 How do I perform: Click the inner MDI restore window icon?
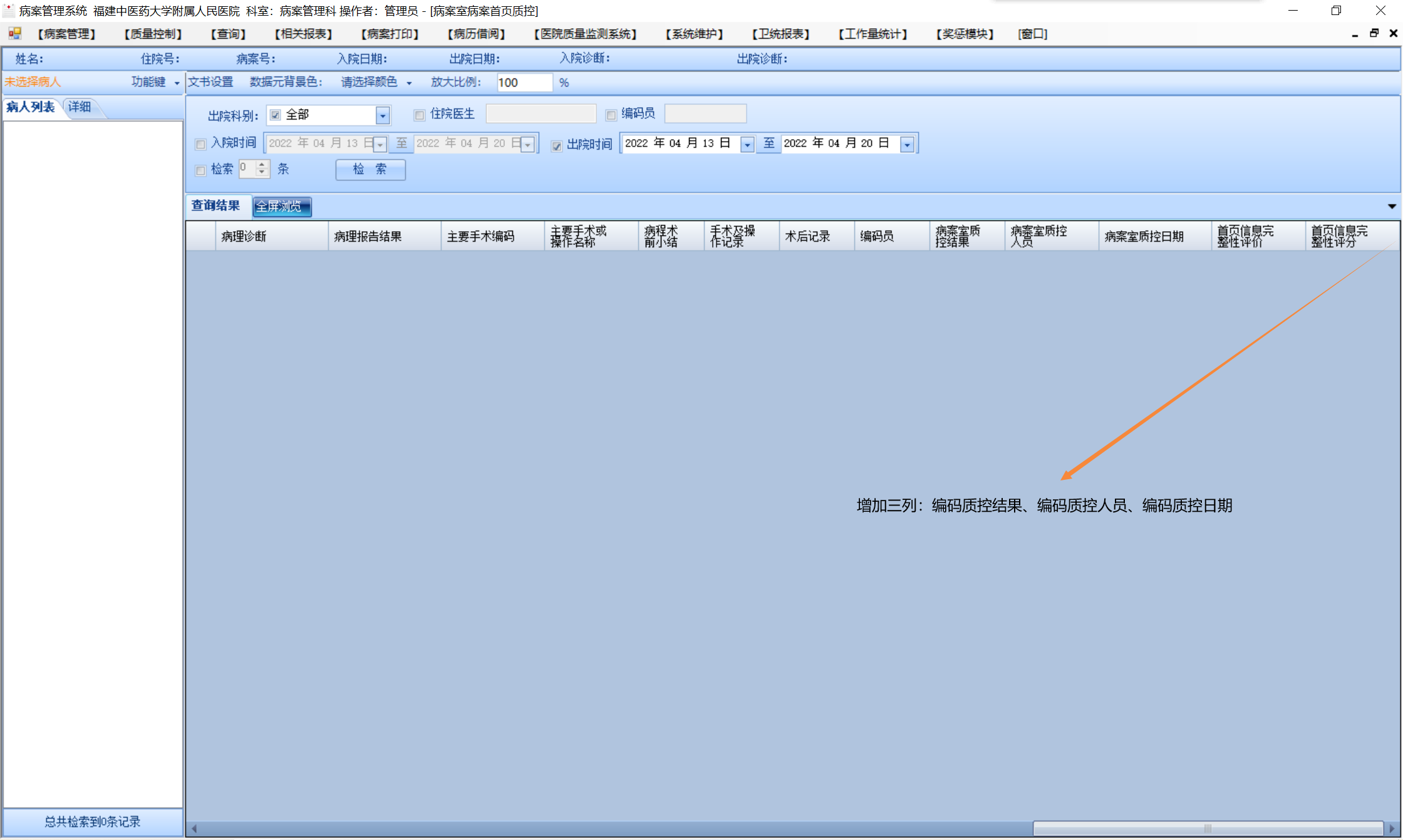tap(1374, 33)
